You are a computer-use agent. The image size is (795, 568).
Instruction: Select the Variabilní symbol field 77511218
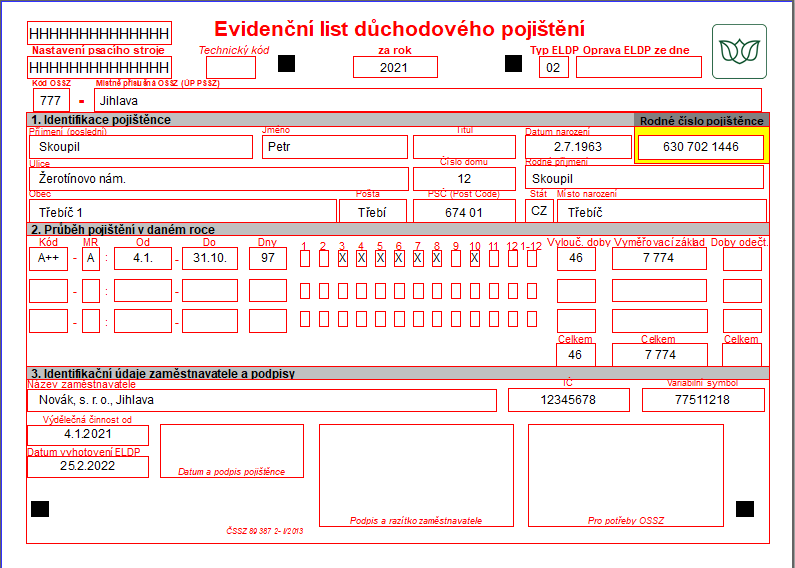point(703,400)
